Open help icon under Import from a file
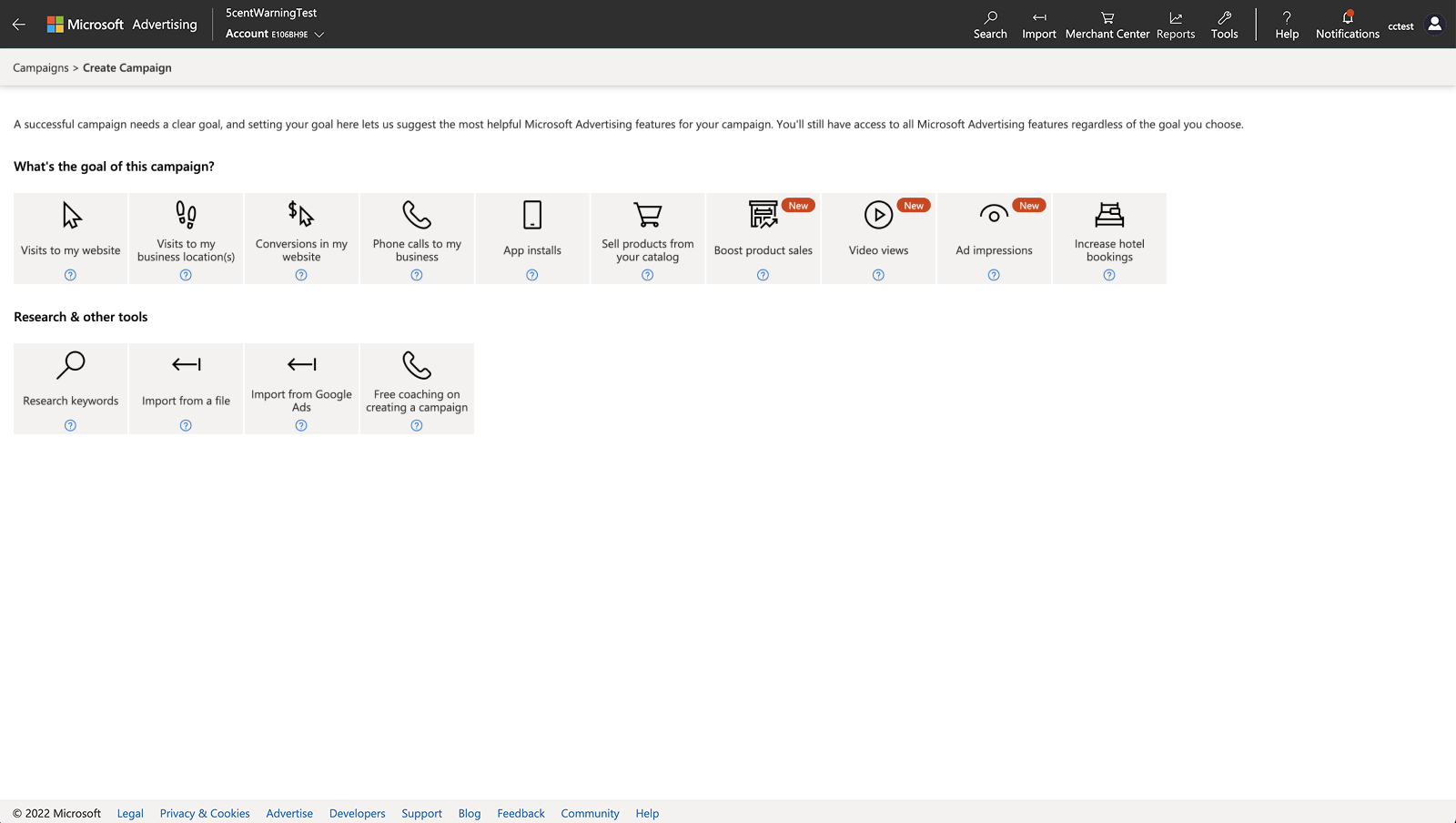The height and width of the screenshot is (823, 1456). pos(186,425)
